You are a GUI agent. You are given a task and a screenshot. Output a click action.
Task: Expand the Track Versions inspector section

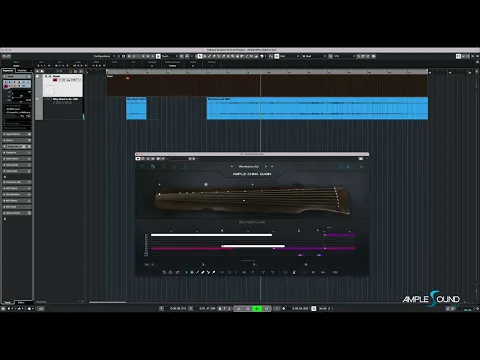pos(17,134)
